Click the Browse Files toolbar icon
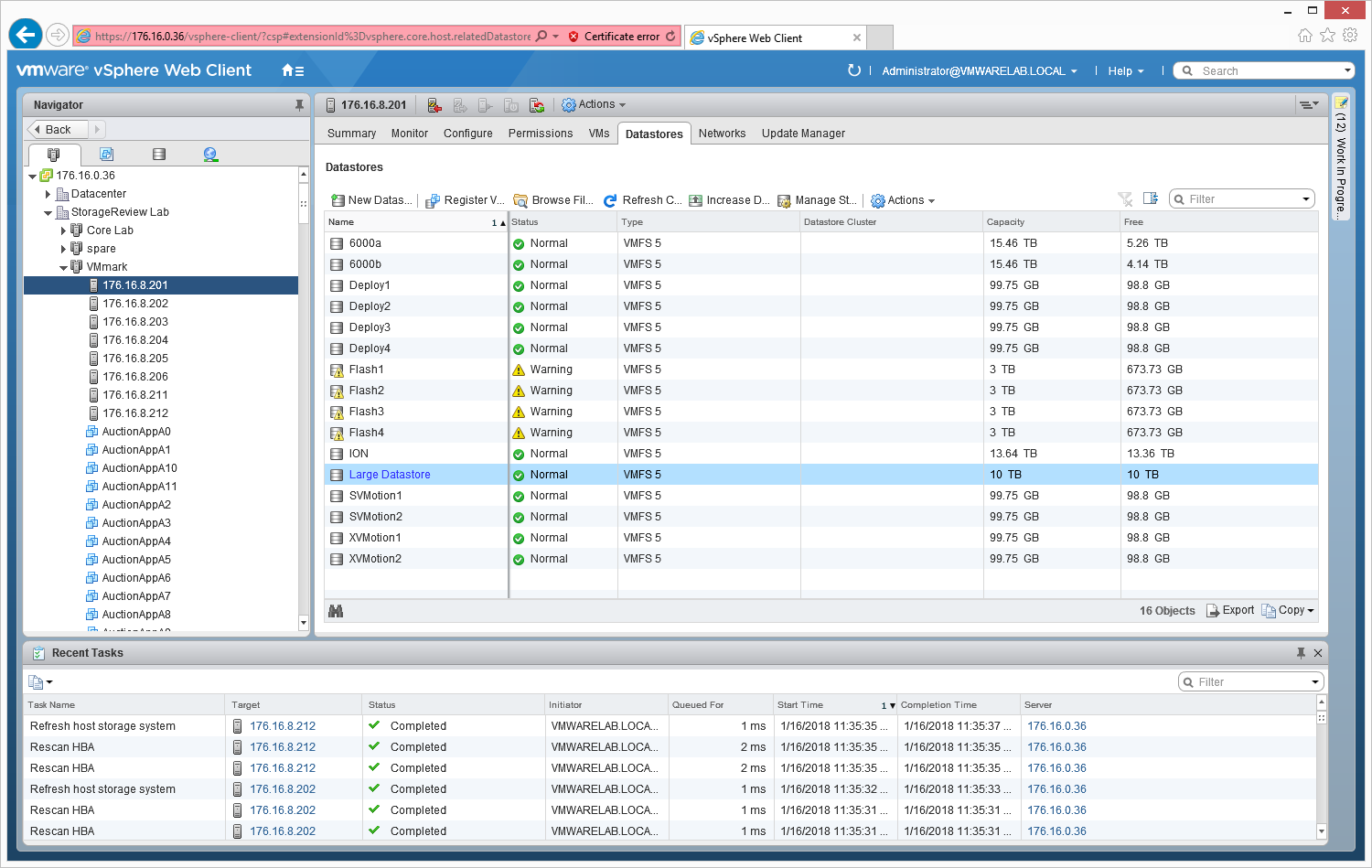This screenshot has width=1372, height=868. [x=520, y=200]
